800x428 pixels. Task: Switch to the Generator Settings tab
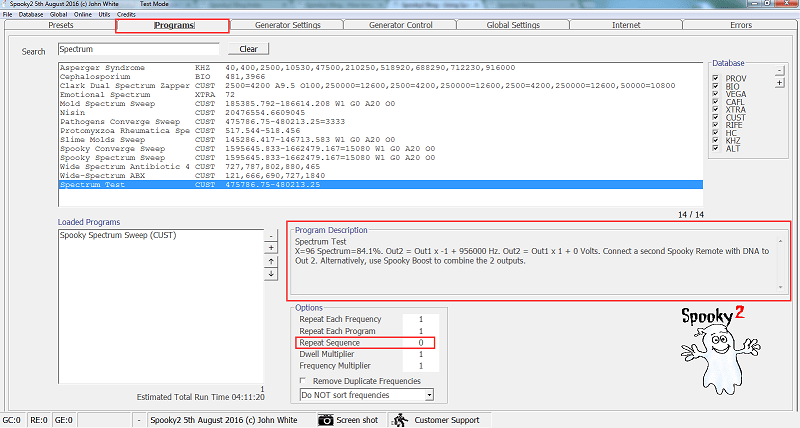[x=287, y=25]
